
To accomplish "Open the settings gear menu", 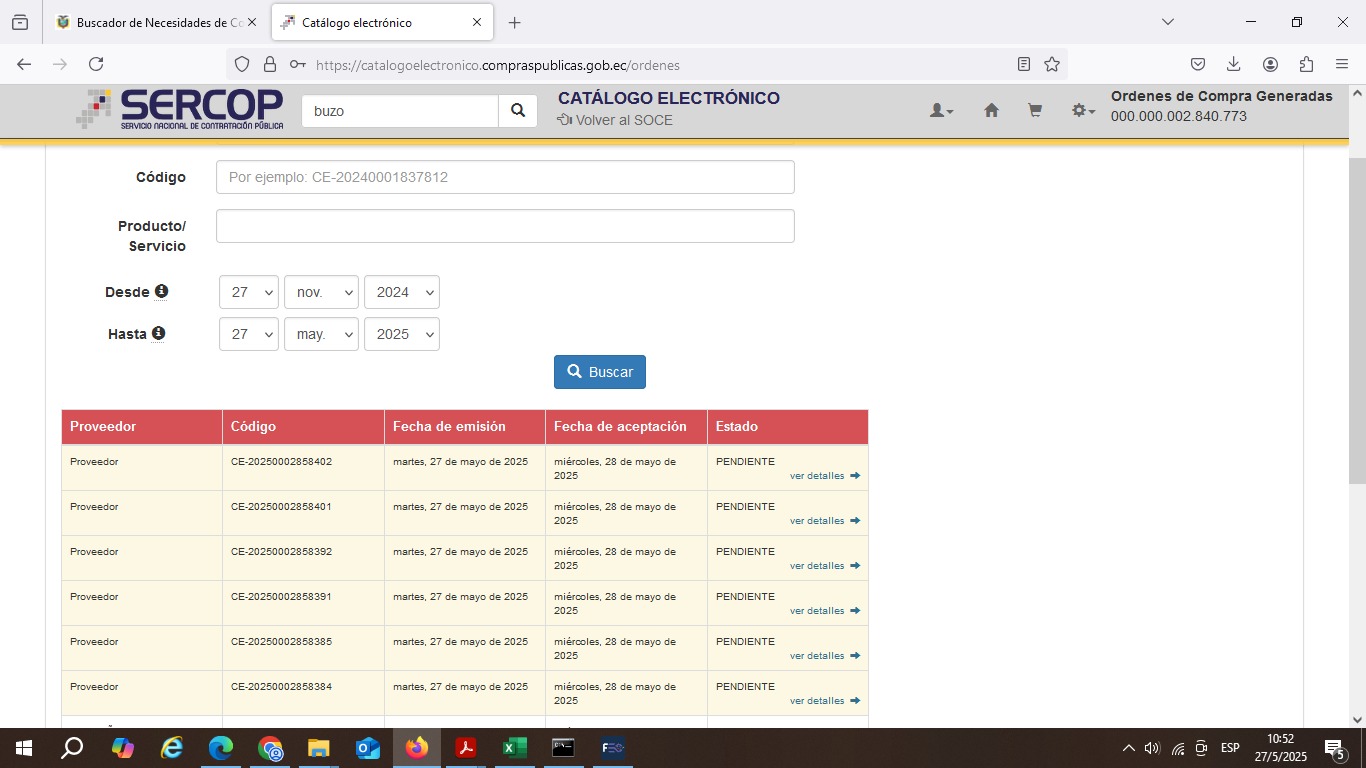I will 1082,111.
